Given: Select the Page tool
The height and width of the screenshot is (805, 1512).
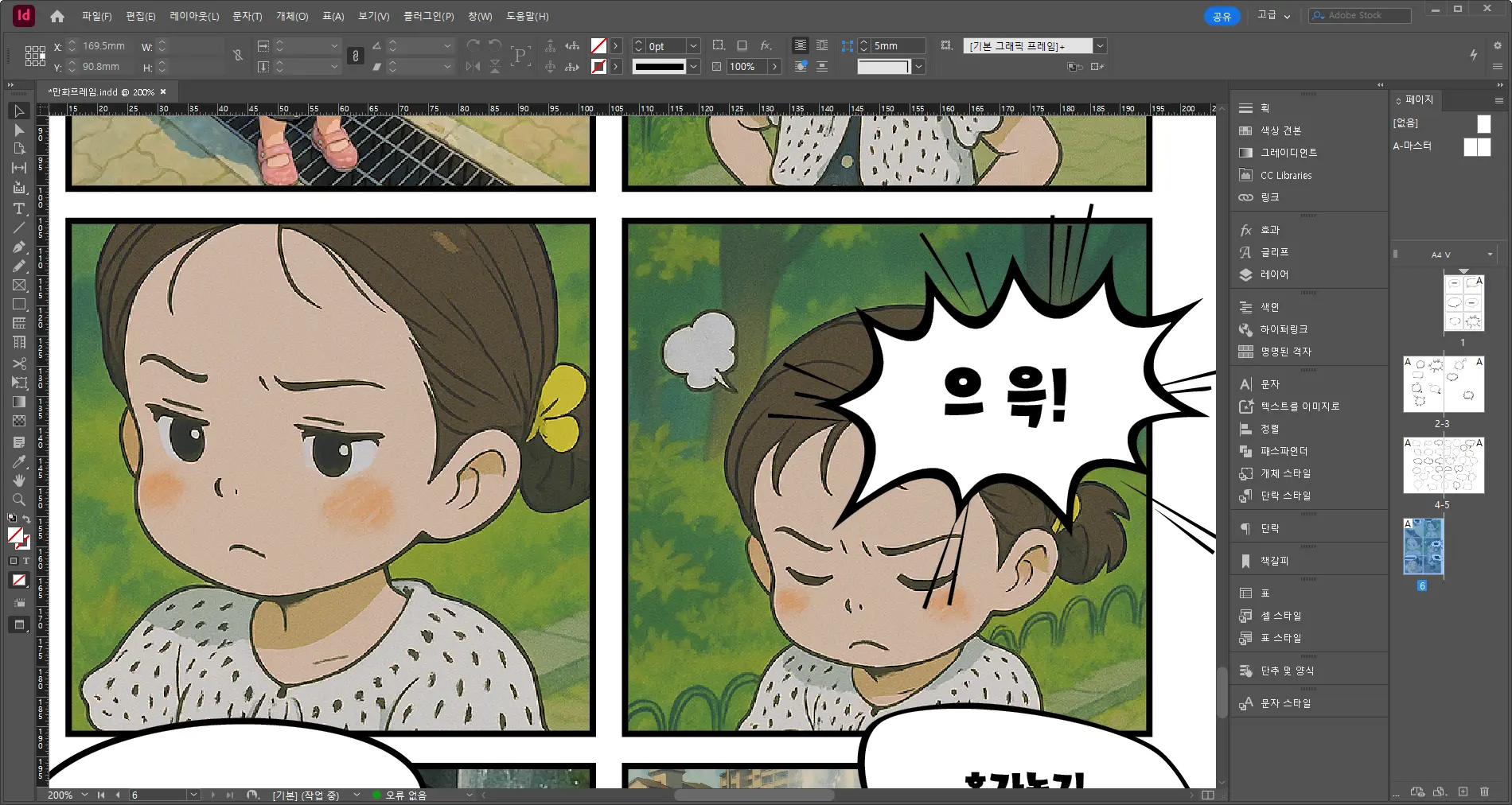Looking at the screenshot, I should 19,149.
